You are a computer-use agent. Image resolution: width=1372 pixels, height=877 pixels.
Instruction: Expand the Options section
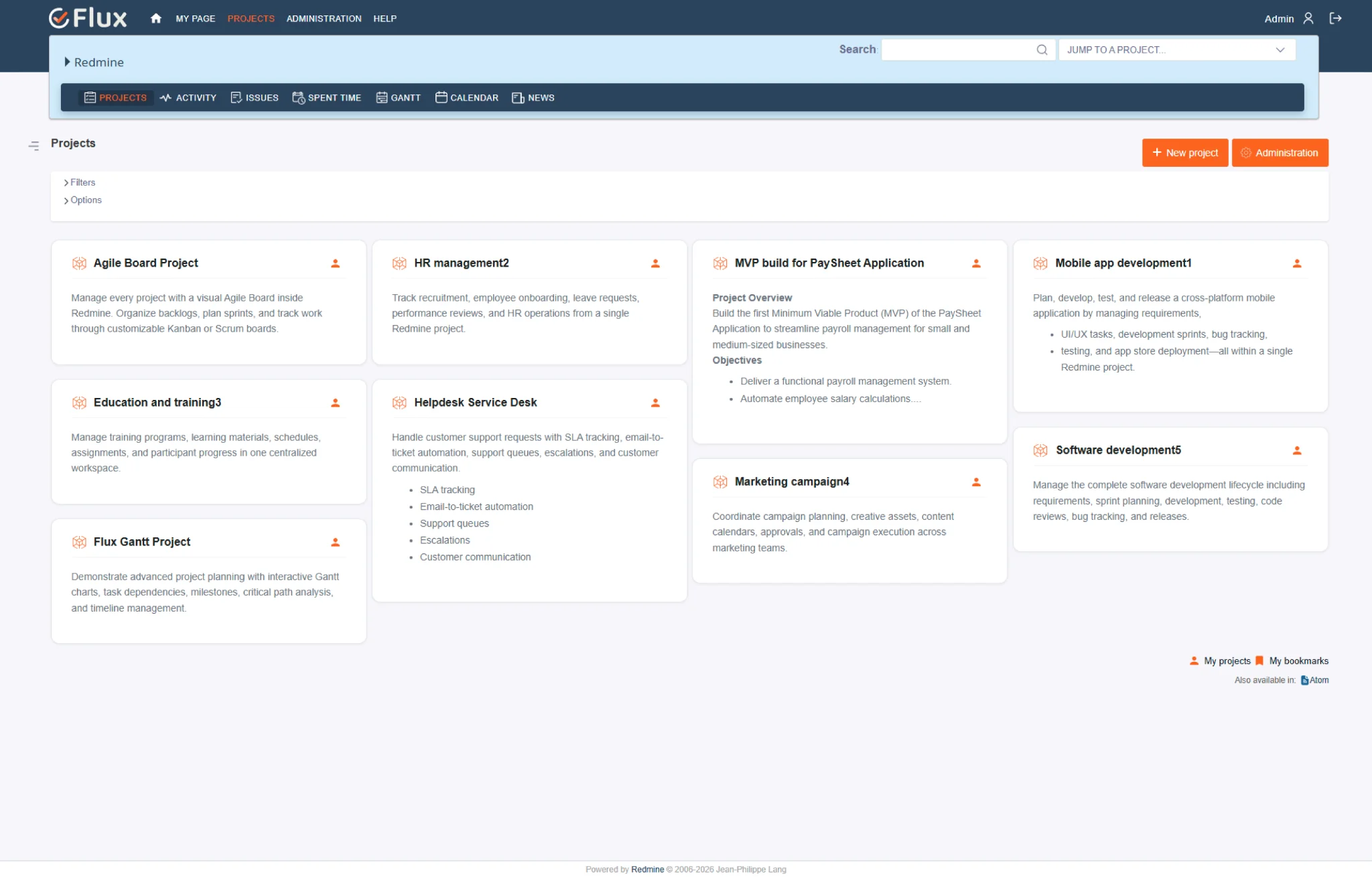[83, 200]
